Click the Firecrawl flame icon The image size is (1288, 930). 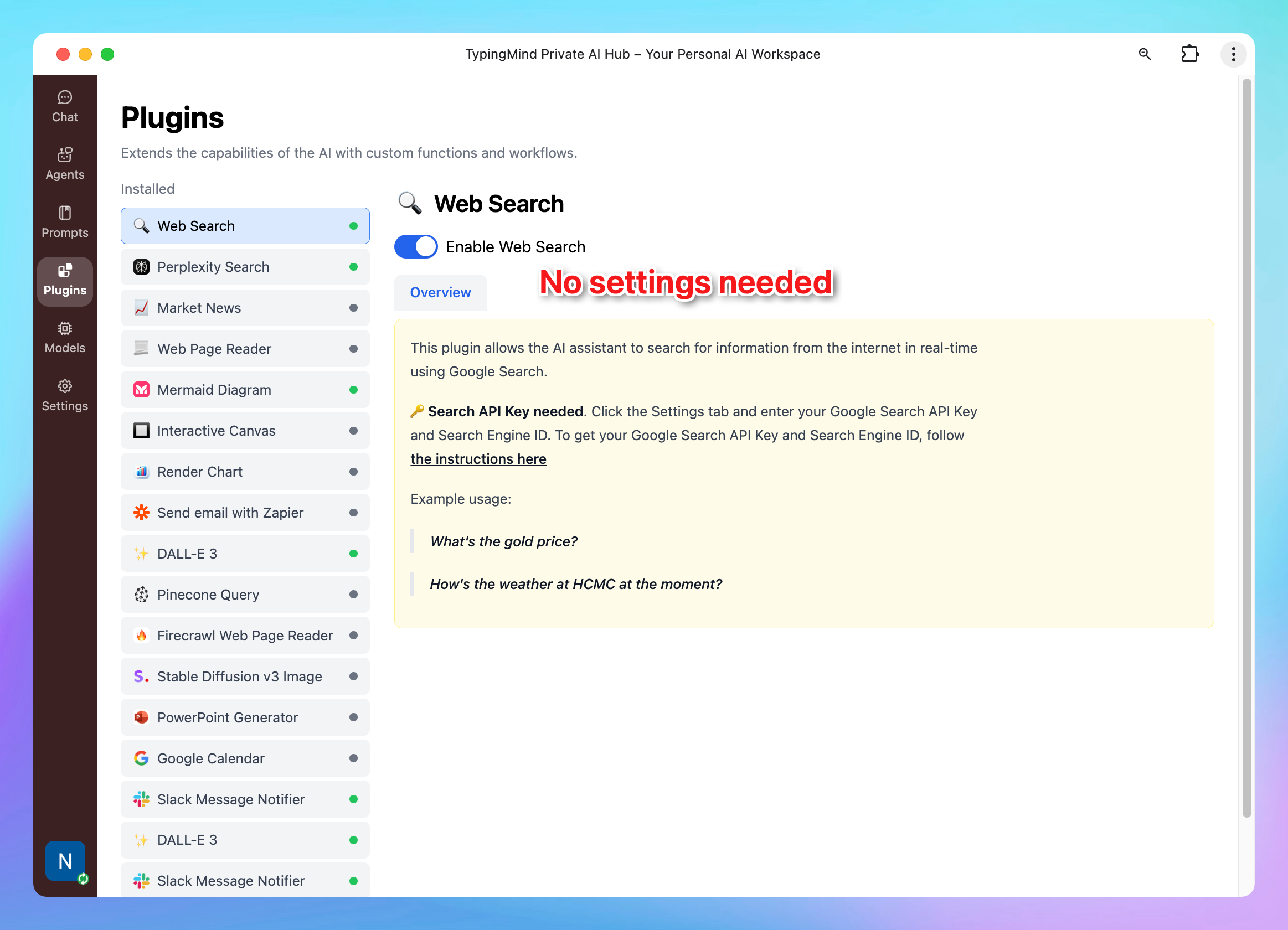(141, 635)
